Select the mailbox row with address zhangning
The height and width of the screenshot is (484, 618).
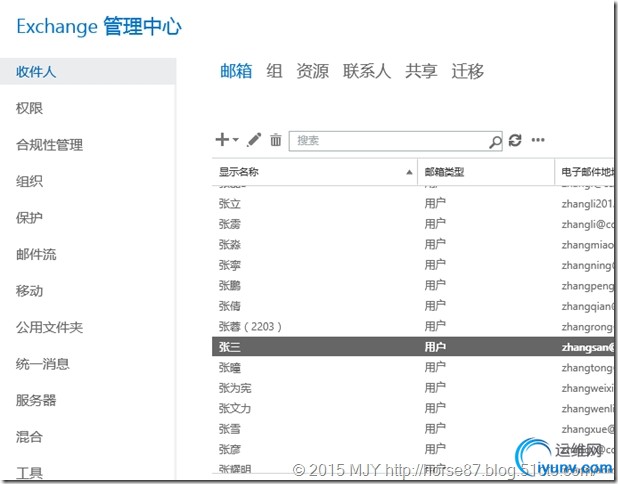[413, 265]
